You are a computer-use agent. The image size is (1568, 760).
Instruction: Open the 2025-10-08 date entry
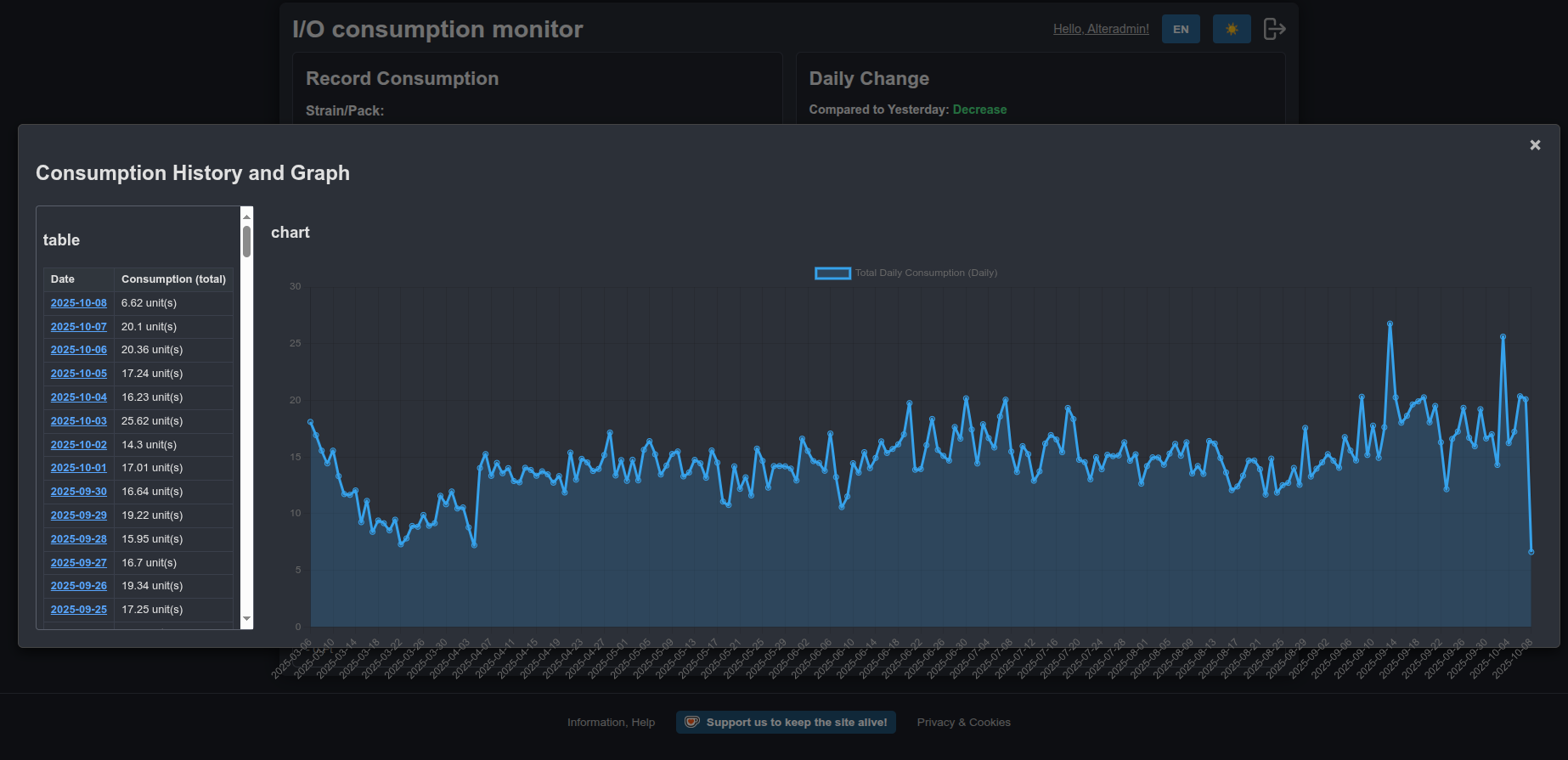[79, 303]
